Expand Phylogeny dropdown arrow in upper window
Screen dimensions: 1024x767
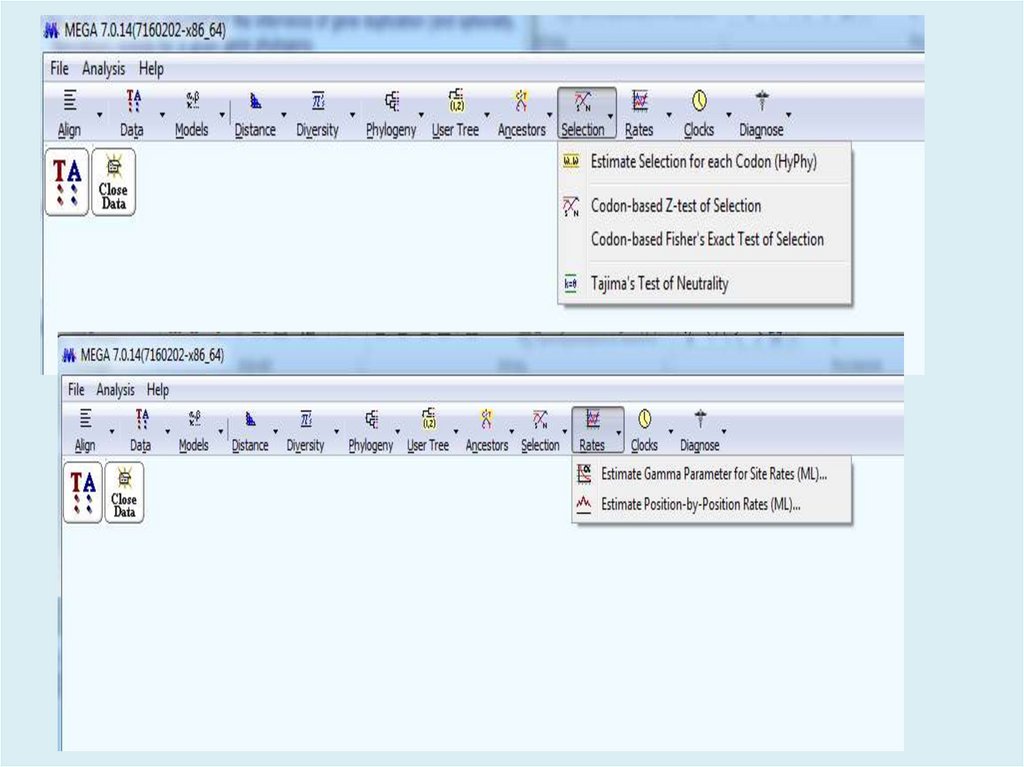coord(421,115)
